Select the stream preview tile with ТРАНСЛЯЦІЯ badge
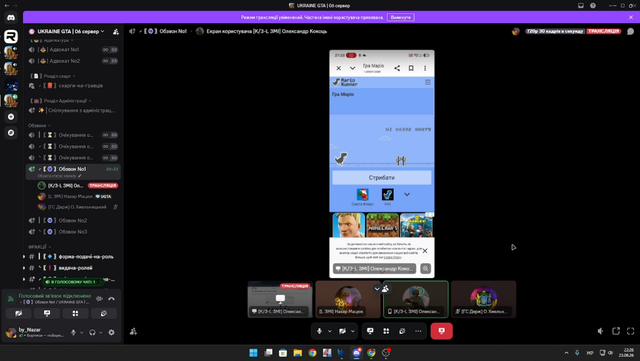The height and width of the screenshot is (361, 640). pyautogui.click(x=280, y=299)
